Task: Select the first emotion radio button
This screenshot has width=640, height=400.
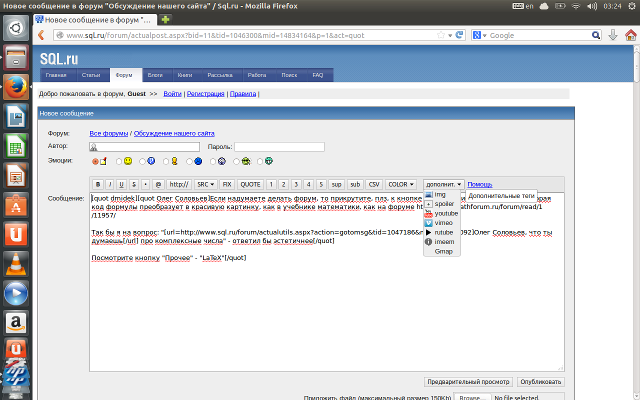Action: click(95, 161)
